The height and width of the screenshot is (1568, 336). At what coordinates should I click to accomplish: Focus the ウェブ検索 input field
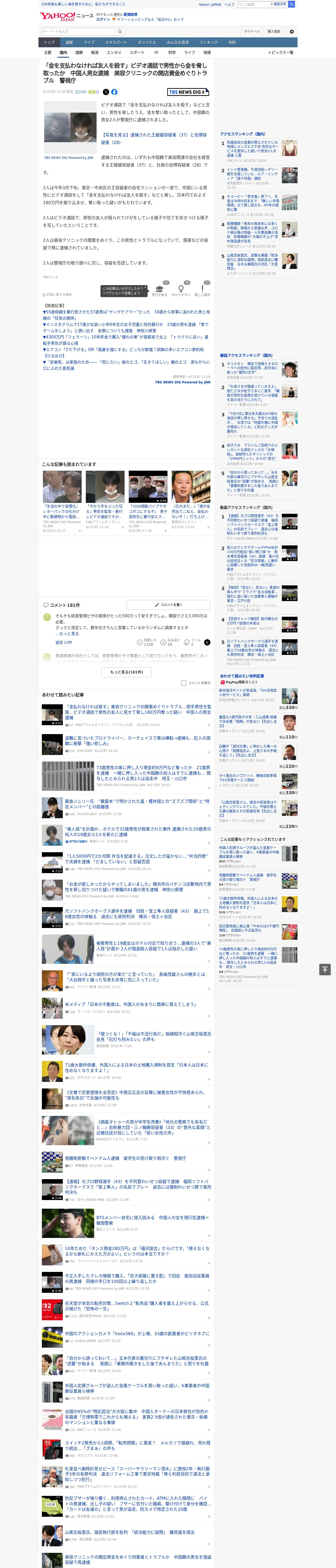(x=254, y=4)
